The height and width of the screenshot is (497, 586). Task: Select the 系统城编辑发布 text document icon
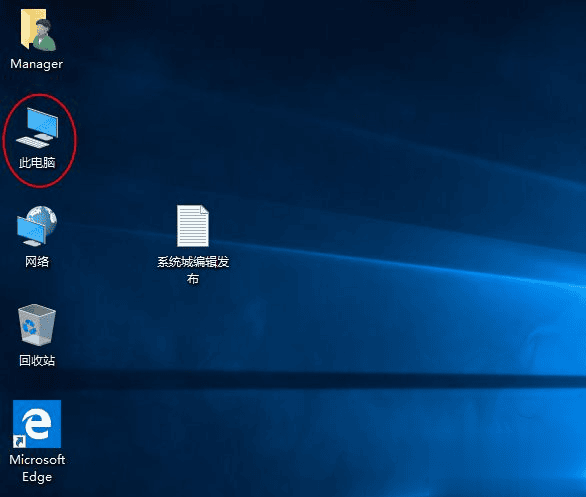pos(193,226)
